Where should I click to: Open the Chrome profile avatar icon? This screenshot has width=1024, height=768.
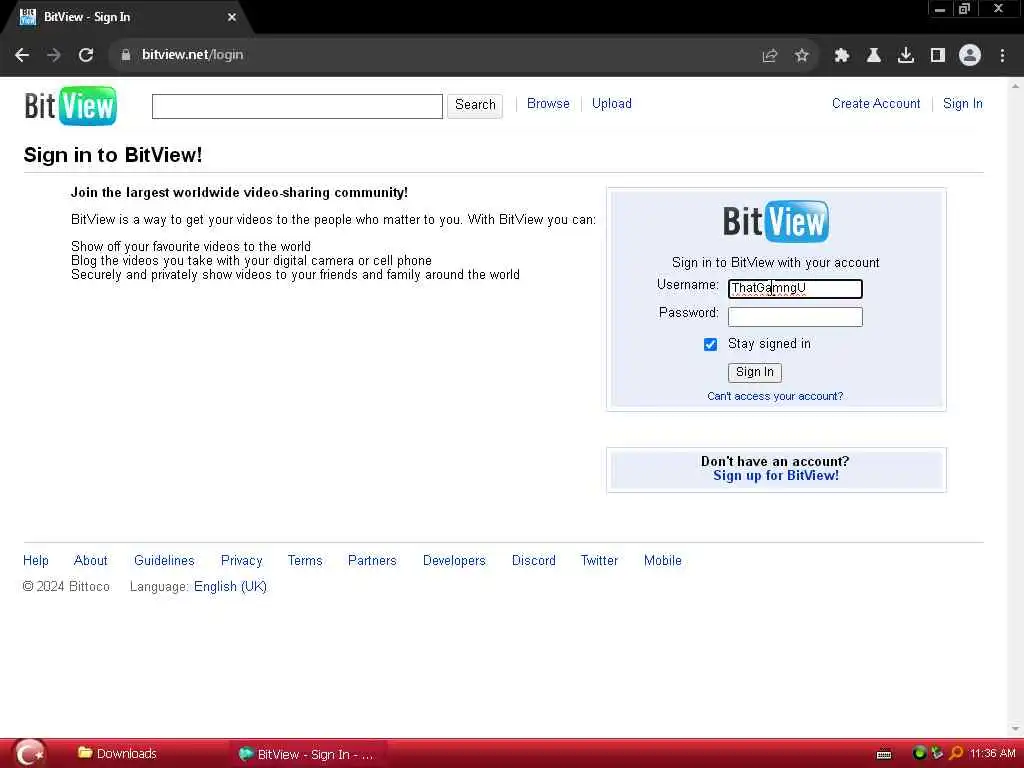point(970,56)
